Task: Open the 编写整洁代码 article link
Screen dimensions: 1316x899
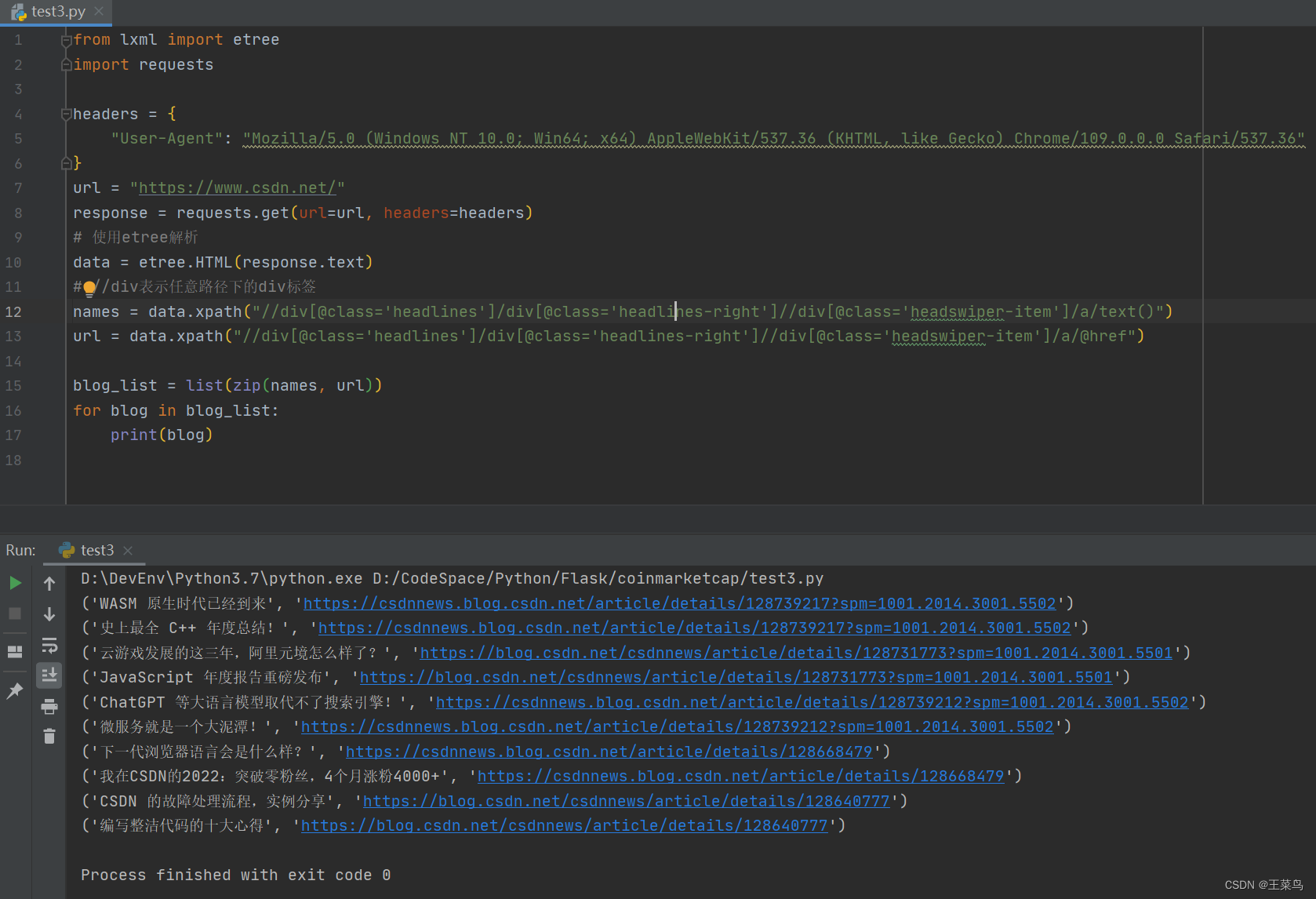Action: pos(564,825)
